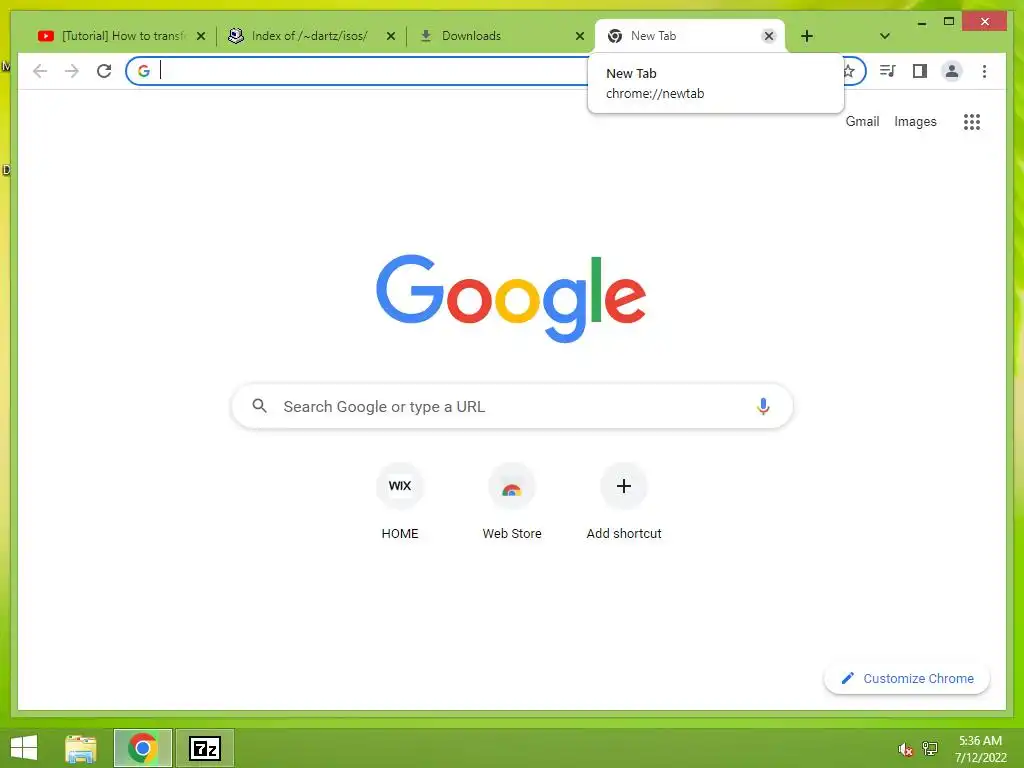
Task: Focus the Search Google or type a URL box
Action: point(512,406)
